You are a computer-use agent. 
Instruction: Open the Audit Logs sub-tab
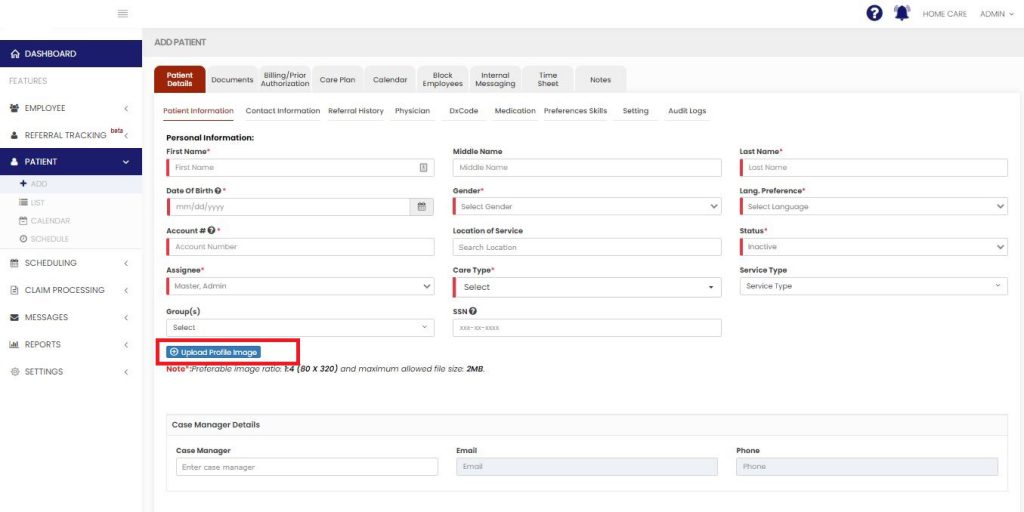pos(687,111)
